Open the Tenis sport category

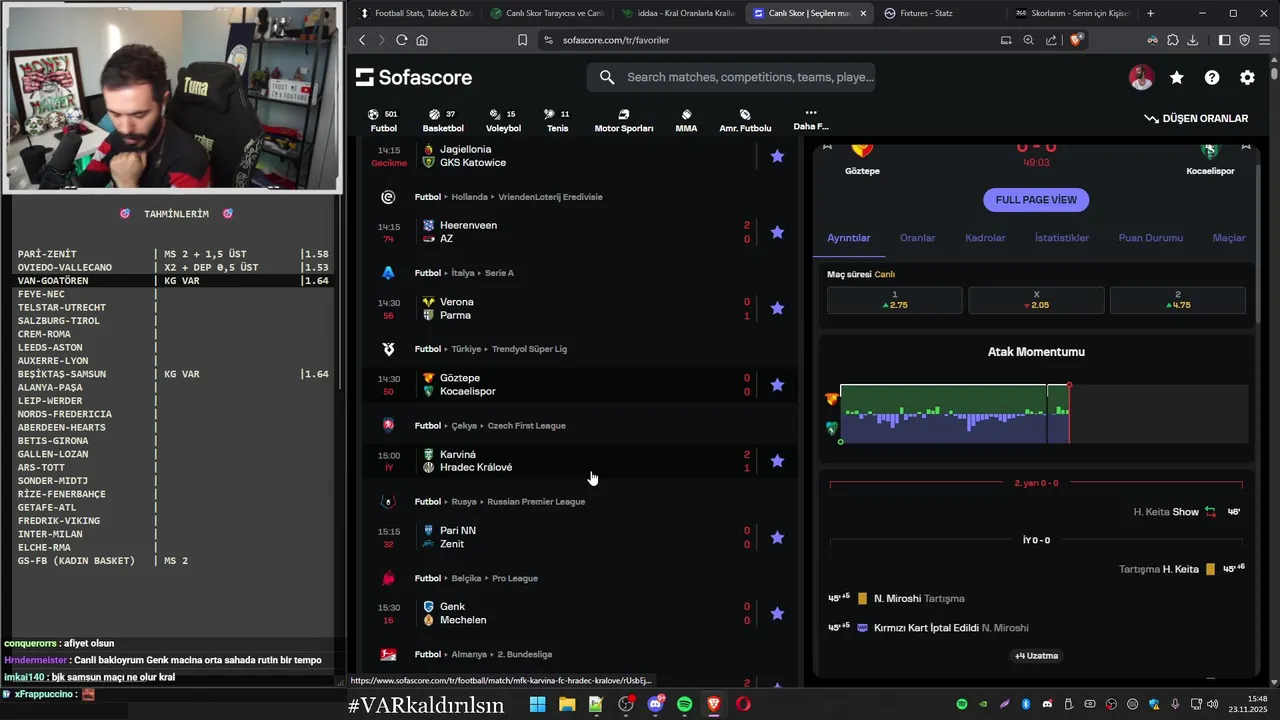click(x=557, y=120)
